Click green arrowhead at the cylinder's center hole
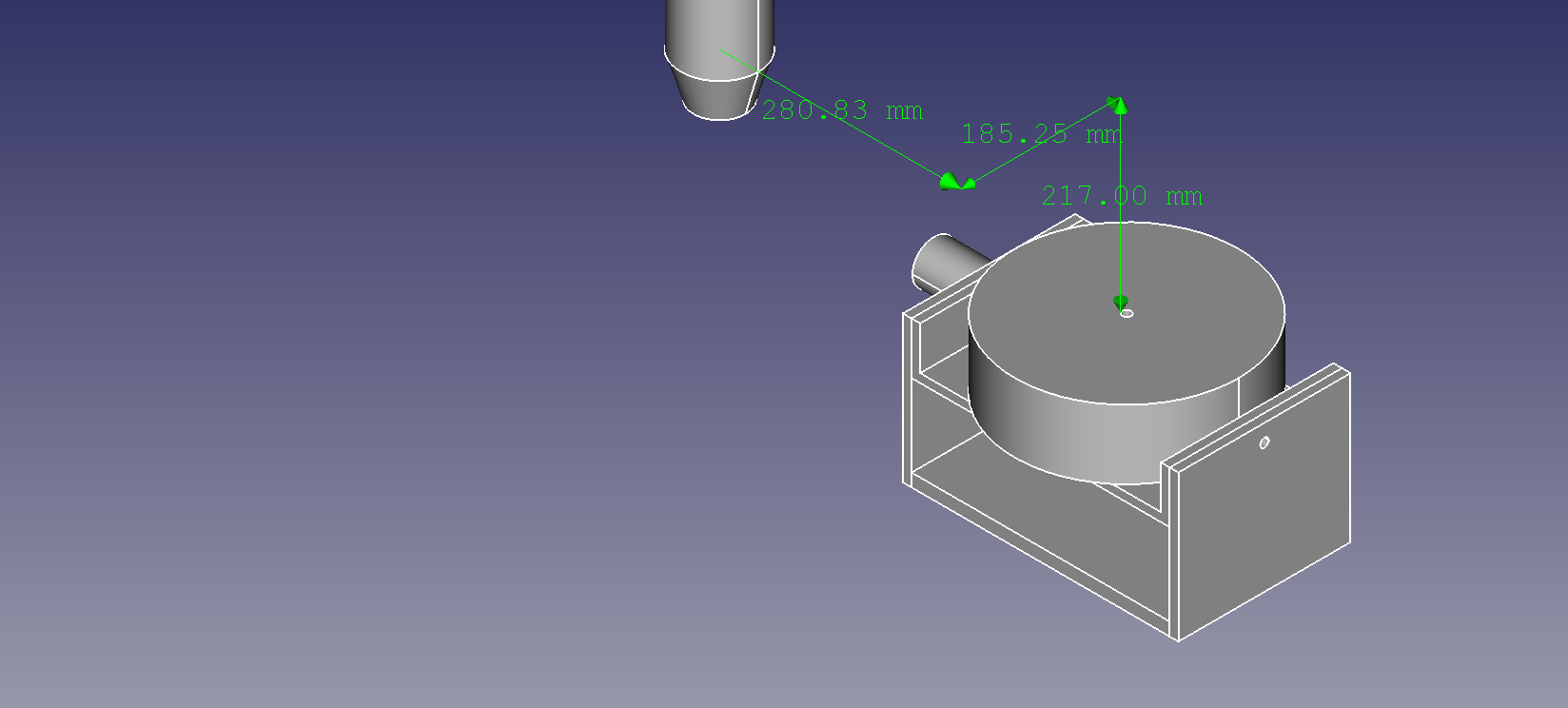 [x=1121, y=303]
